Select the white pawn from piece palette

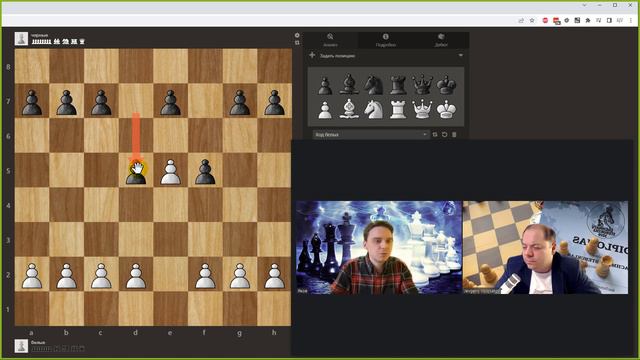(x=325, y=110)
